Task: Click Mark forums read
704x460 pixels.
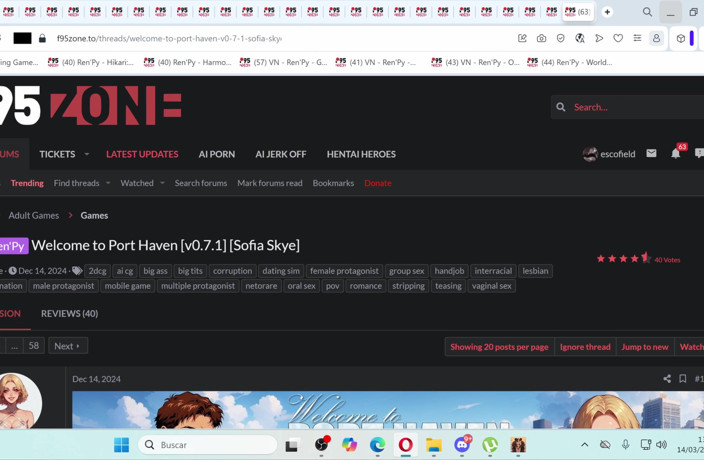Action: (x=270, y=183)
